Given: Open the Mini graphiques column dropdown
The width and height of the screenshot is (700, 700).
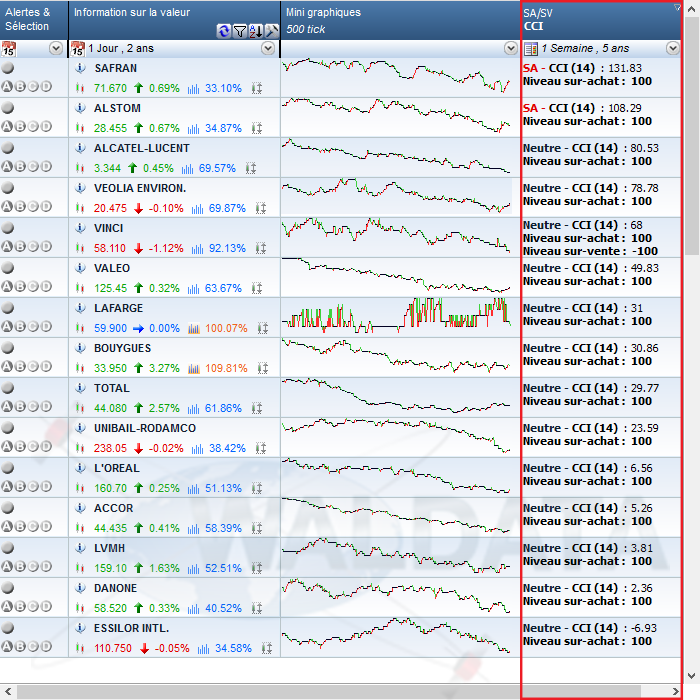Looking at the screenshot, I should click(x=511, y=48).
